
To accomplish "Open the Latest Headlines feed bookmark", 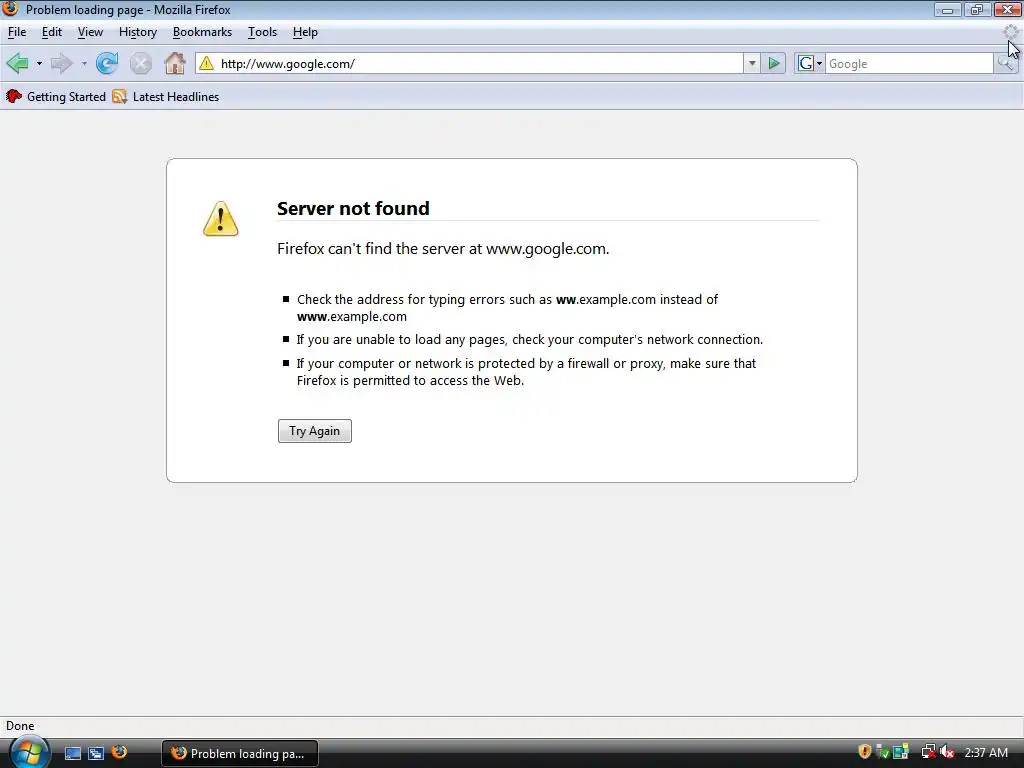I will tap(166, 97).
